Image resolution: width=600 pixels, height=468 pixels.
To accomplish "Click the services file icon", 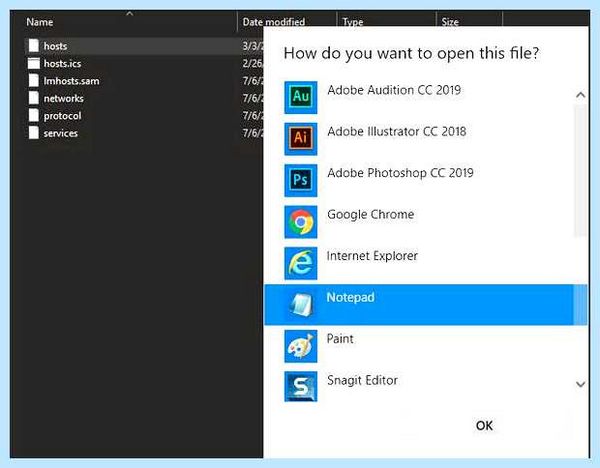I will coord(34,133).
